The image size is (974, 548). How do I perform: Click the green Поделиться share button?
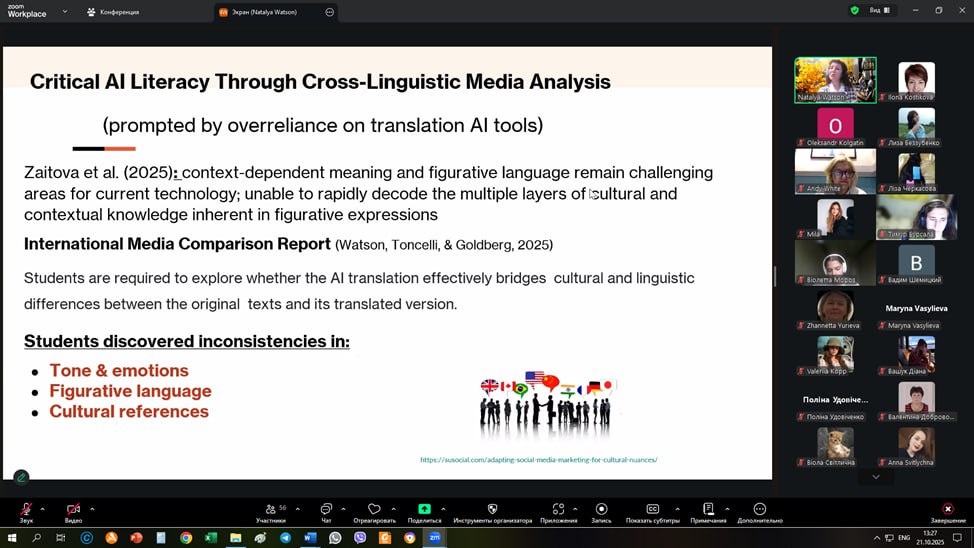[x=424, y=512]
